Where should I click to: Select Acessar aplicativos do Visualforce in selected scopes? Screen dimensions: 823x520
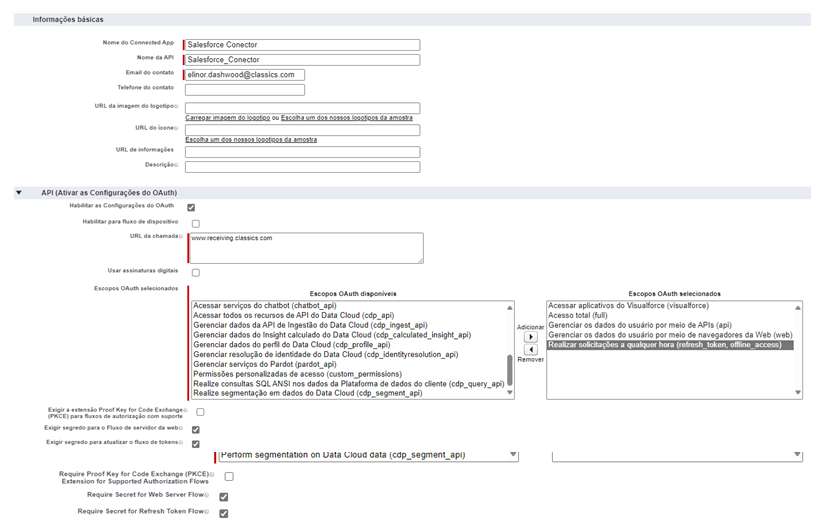[628, 305]
